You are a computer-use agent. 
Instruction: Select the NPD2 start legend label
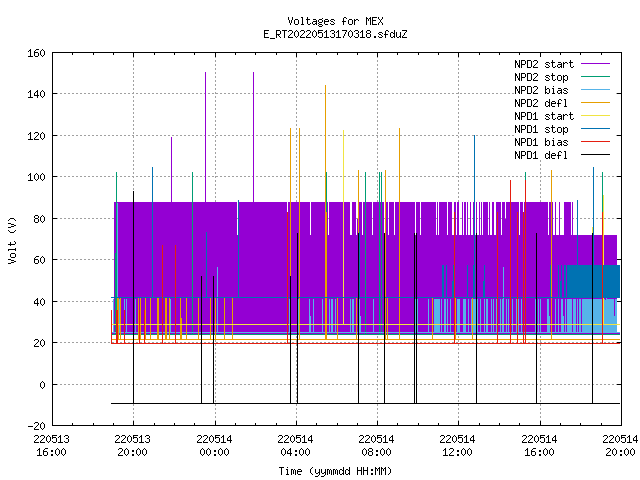pos(544,64)
